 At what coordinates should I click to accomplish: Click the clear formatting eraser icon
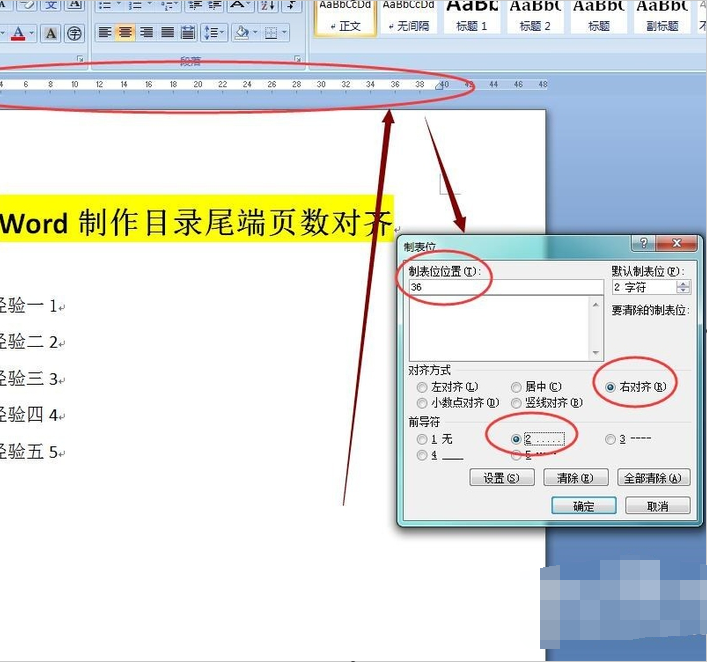coord(28,5)
